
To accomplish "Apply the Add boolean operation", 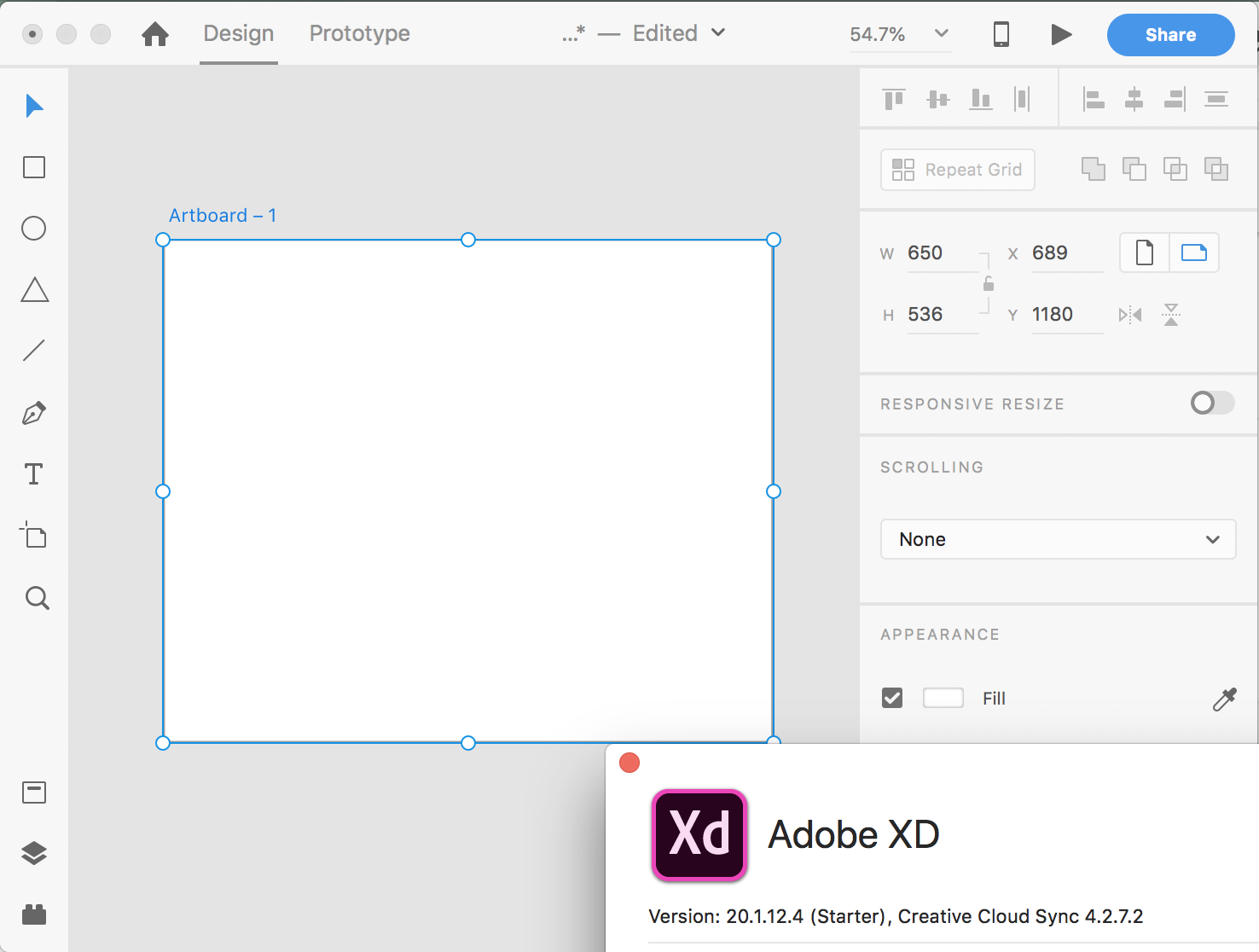I will (x=1094, y=169).
